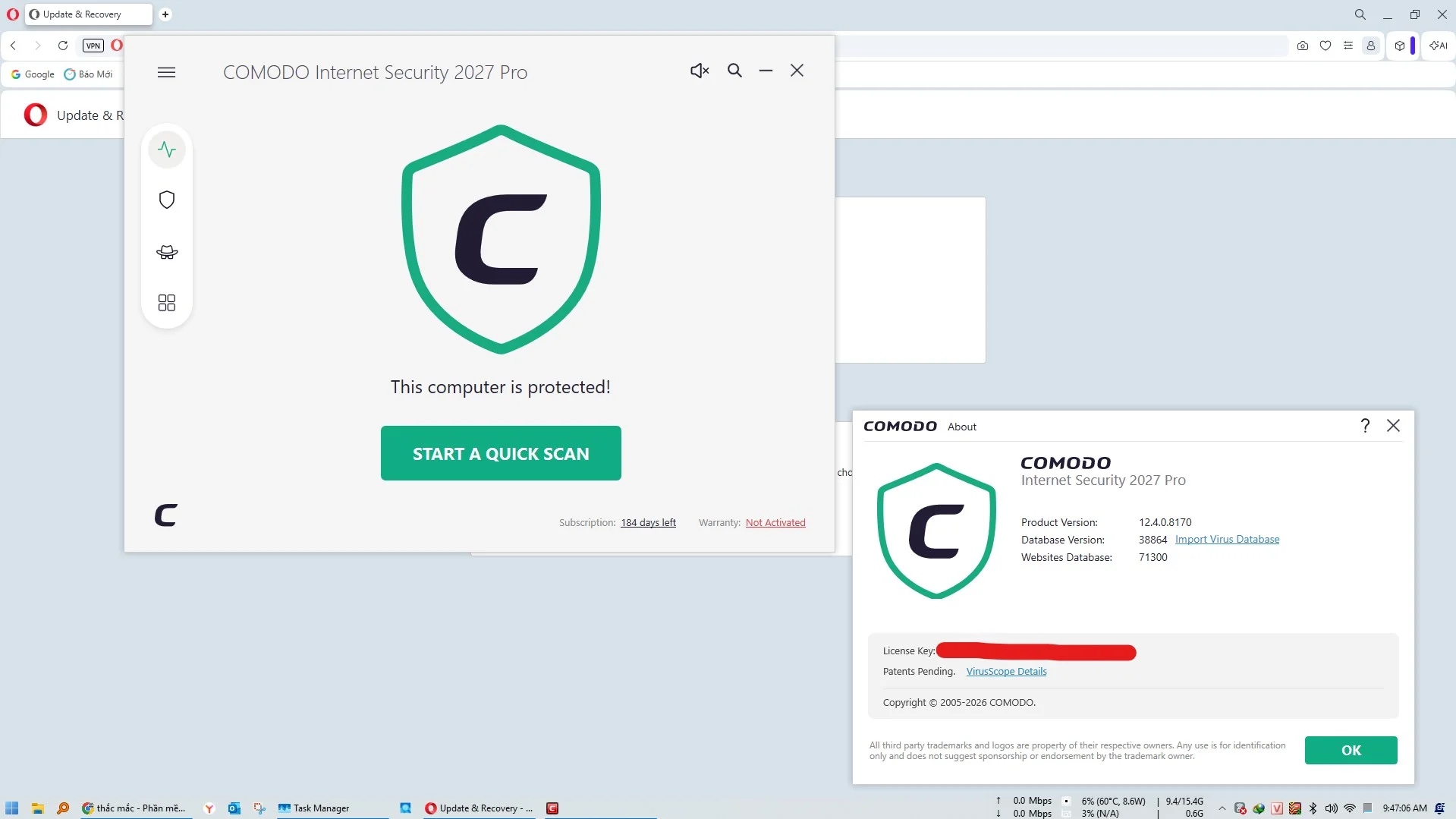Open search in the COMODO window
Viewport: 1456px width, 819px height.
[x=734, y=71]
